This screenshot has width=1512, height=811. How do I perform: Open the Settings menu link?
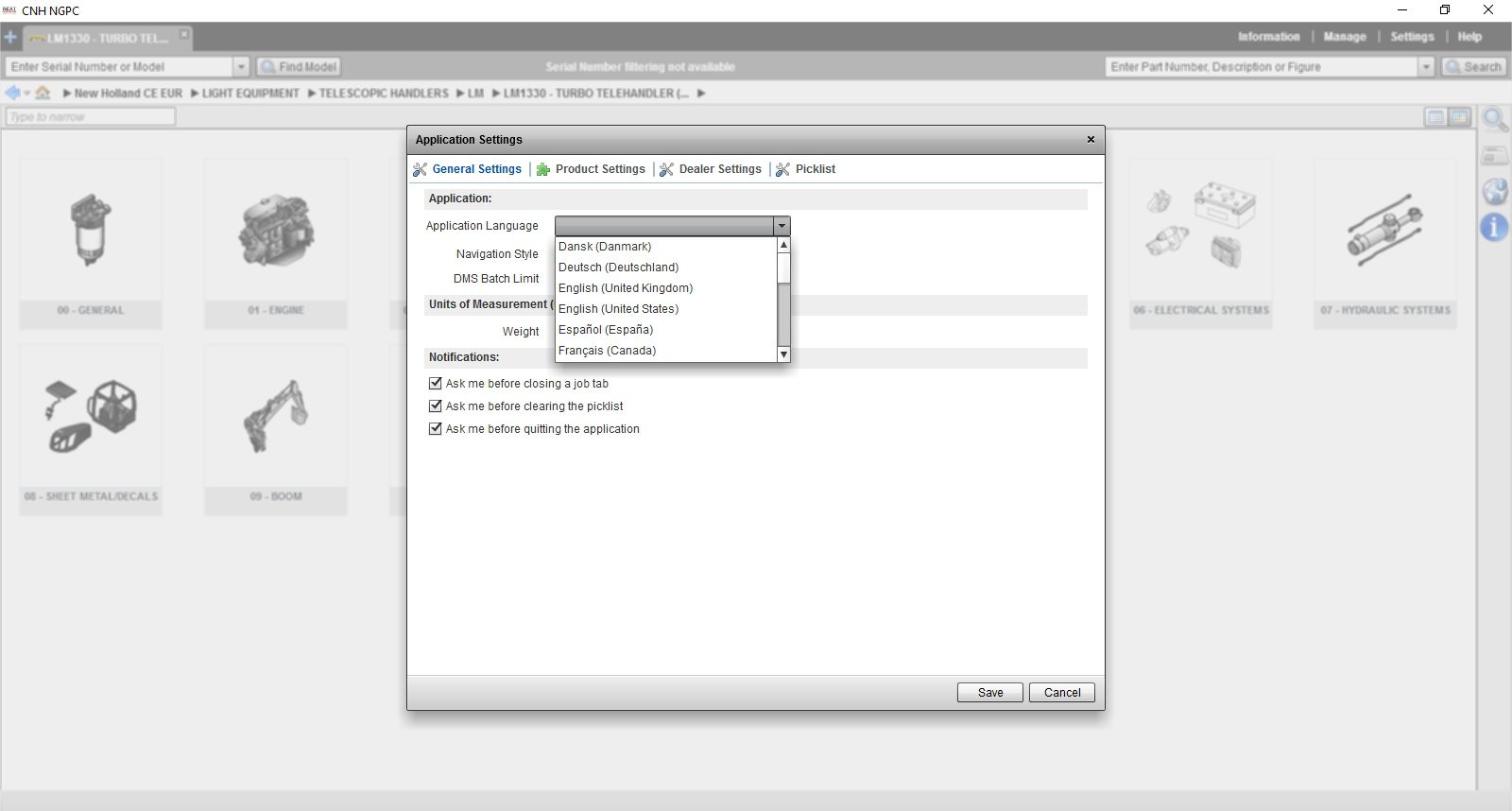[1412, 37]
